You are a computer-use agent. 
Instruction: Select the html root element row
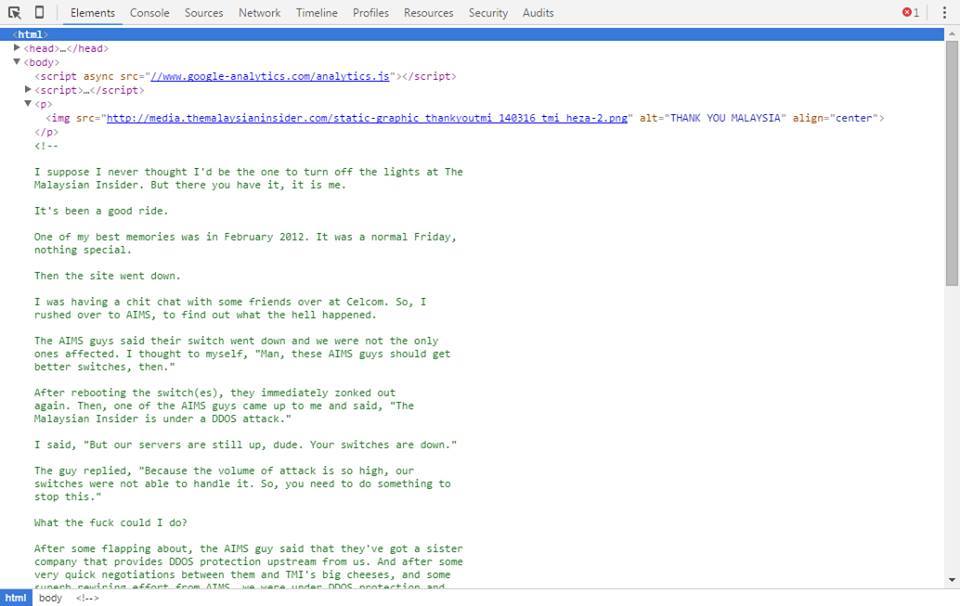[x=471, y=34]
